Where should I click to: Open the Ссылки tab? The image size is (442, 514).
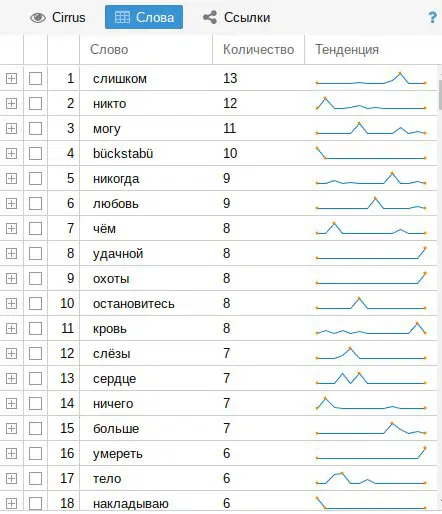pos(237,17)
